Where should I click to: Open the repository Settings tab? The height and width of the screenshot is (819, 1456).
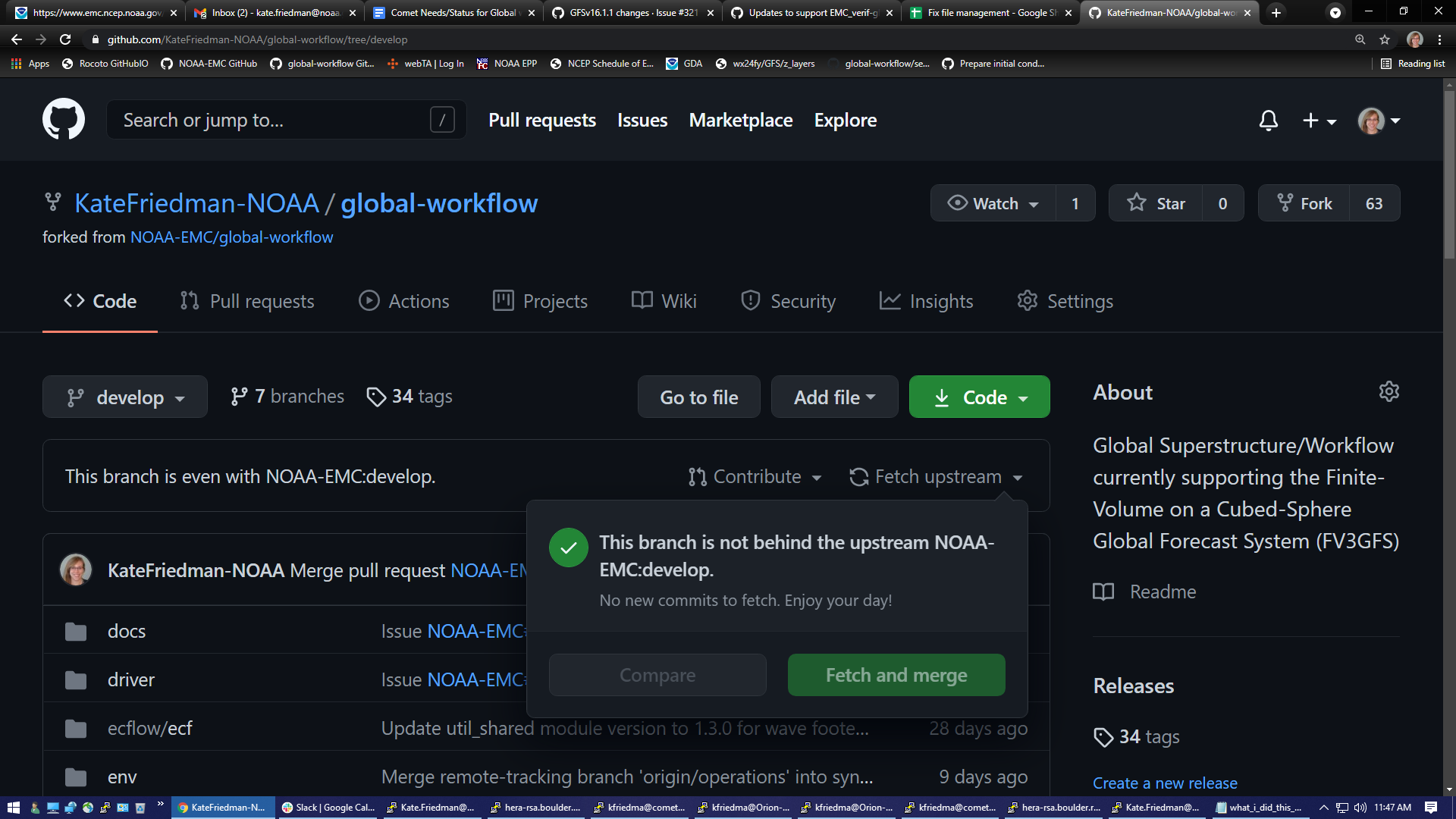(x=1065, y=301)
